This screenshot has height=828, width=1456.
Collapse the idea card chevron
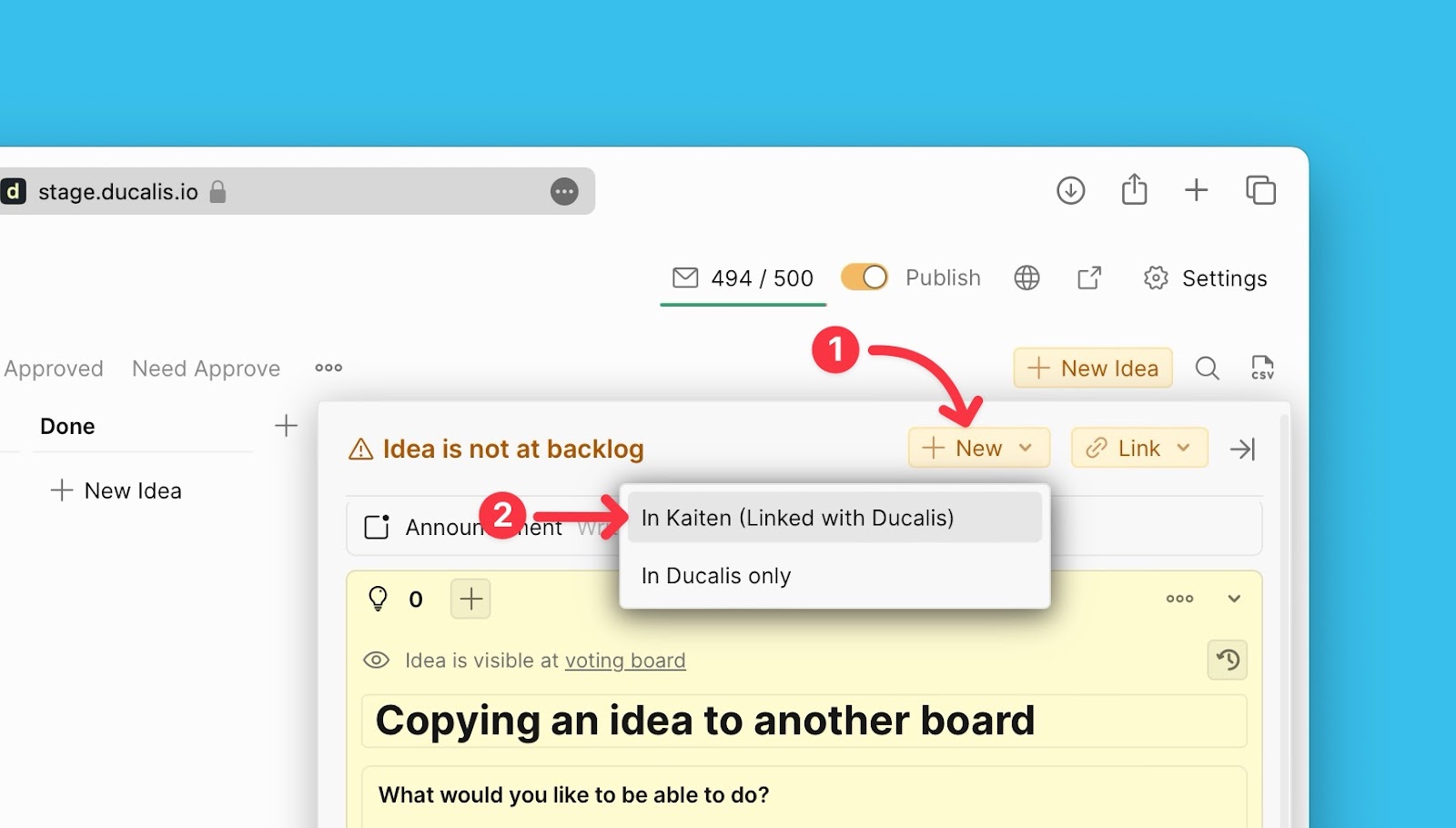point(1234,599)
